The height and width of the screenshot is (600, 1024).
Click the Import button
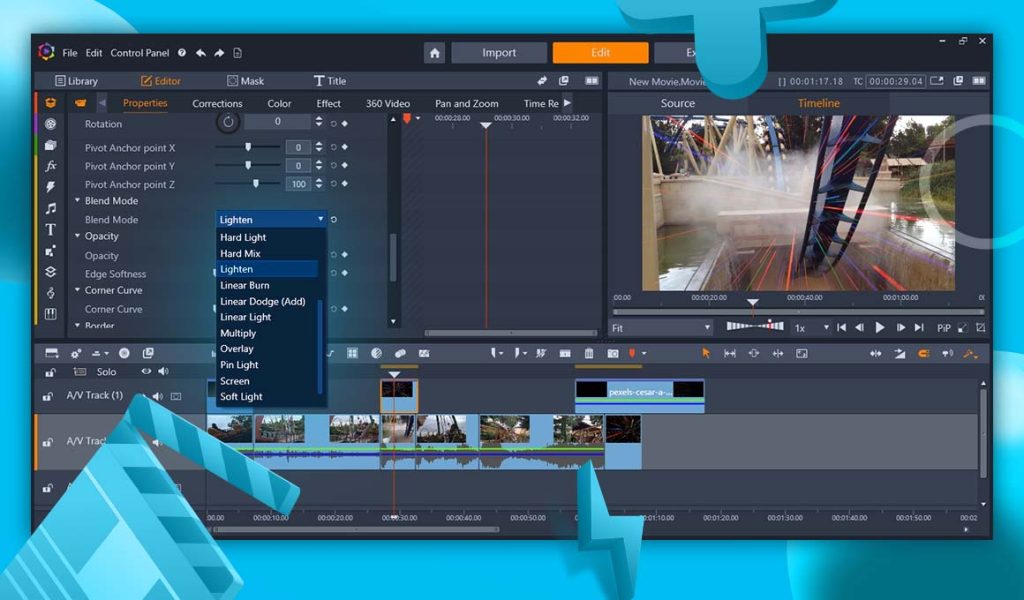pos(499,53)
